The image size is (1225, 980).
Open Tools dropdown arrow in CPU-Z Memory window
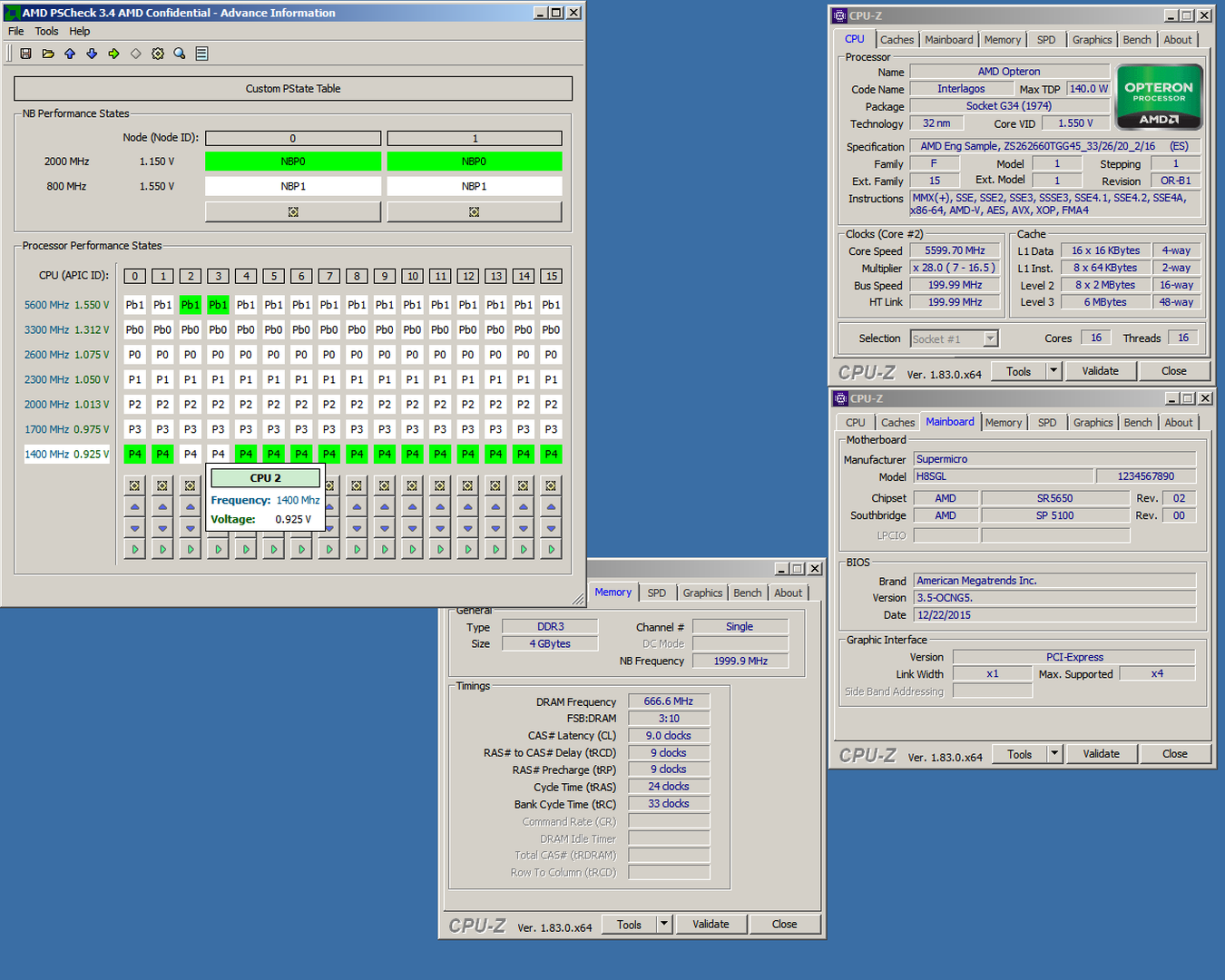(x=664, y=924)
